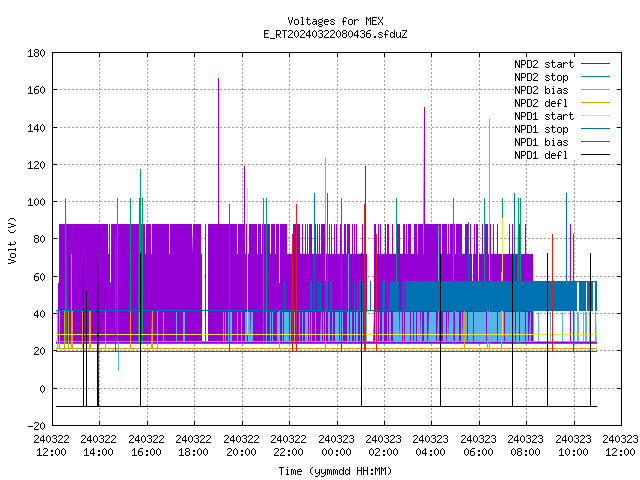Viewport: 640px width, 480px height.
Task: Click the 140 tick on the Y axis
Action: coord(36,128)
